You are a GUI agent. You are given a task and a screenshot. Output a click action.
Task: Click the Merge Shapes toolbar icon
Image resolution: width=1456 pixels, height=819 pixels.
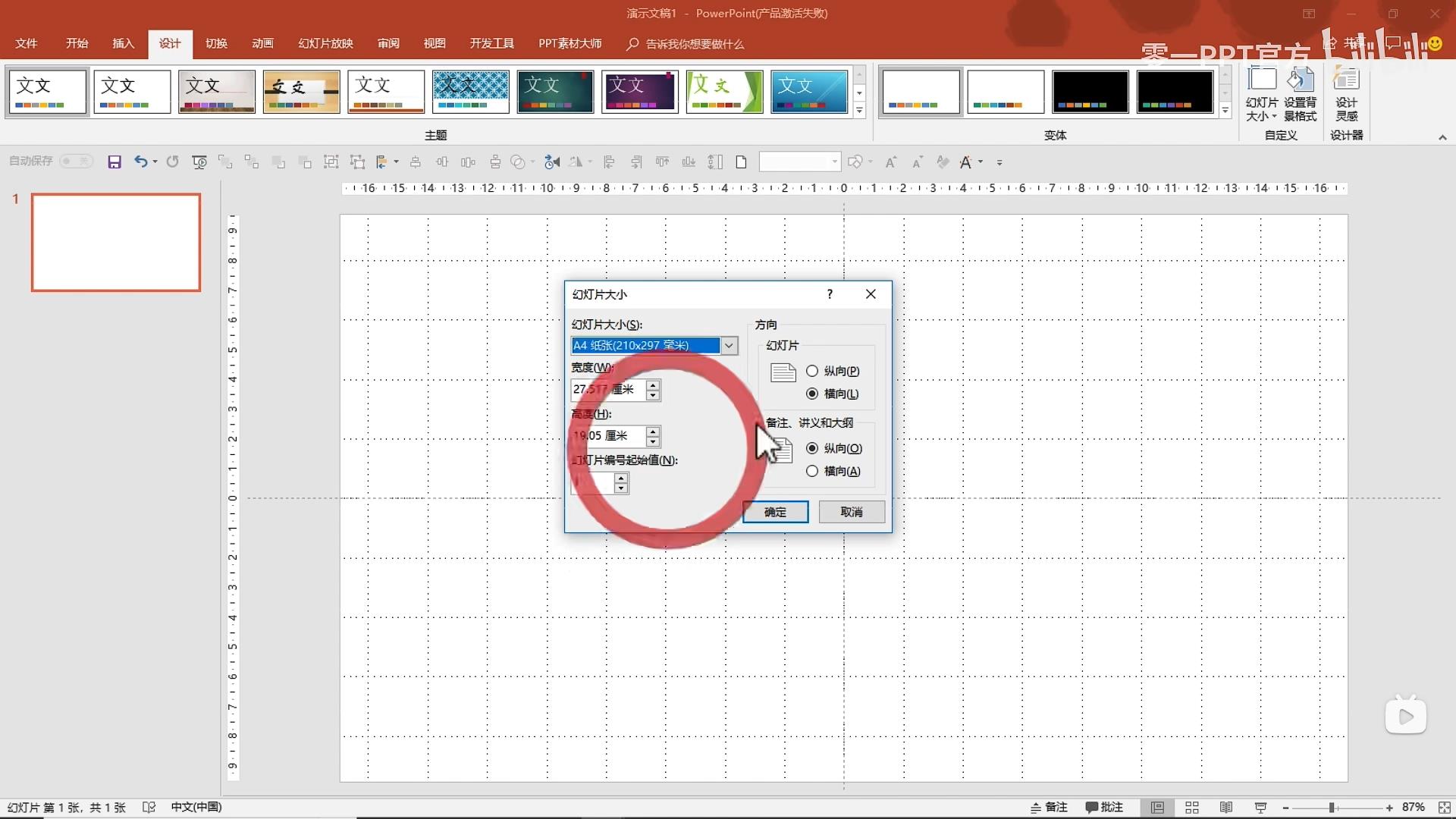point(518,162)
